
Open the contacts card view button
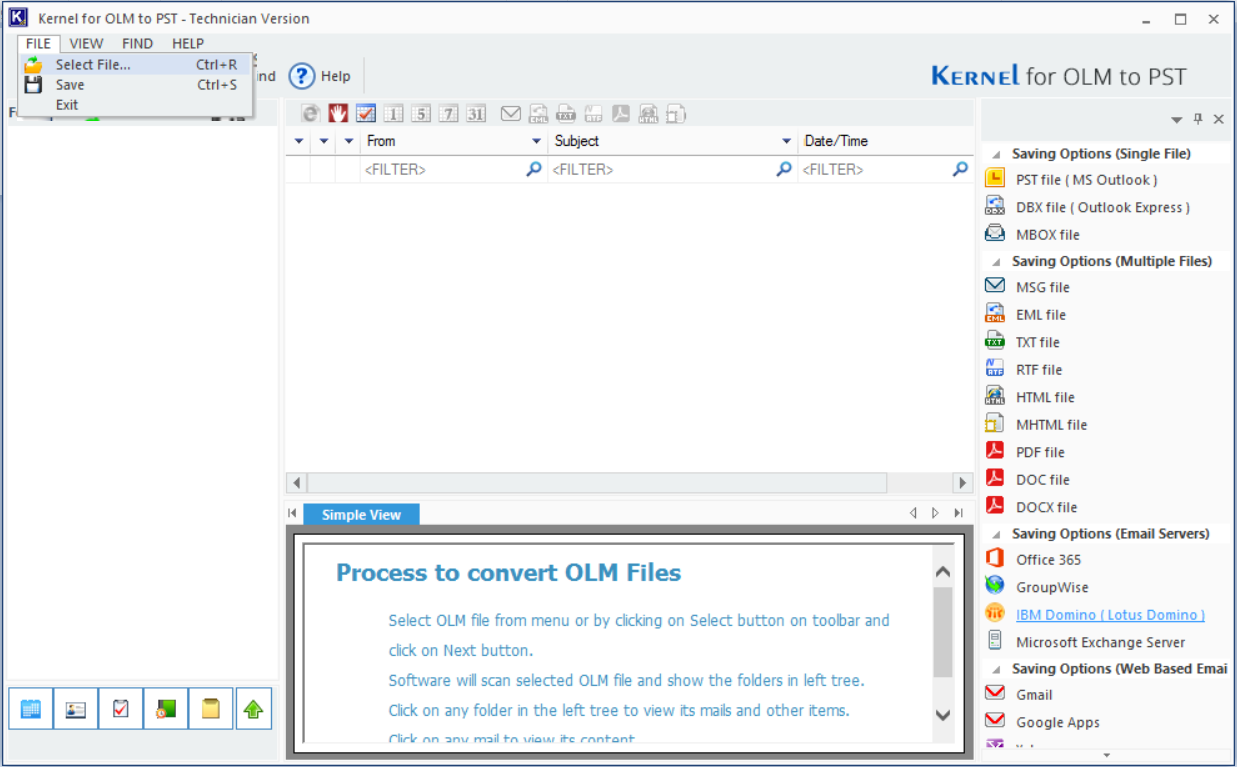coord(76,709)
